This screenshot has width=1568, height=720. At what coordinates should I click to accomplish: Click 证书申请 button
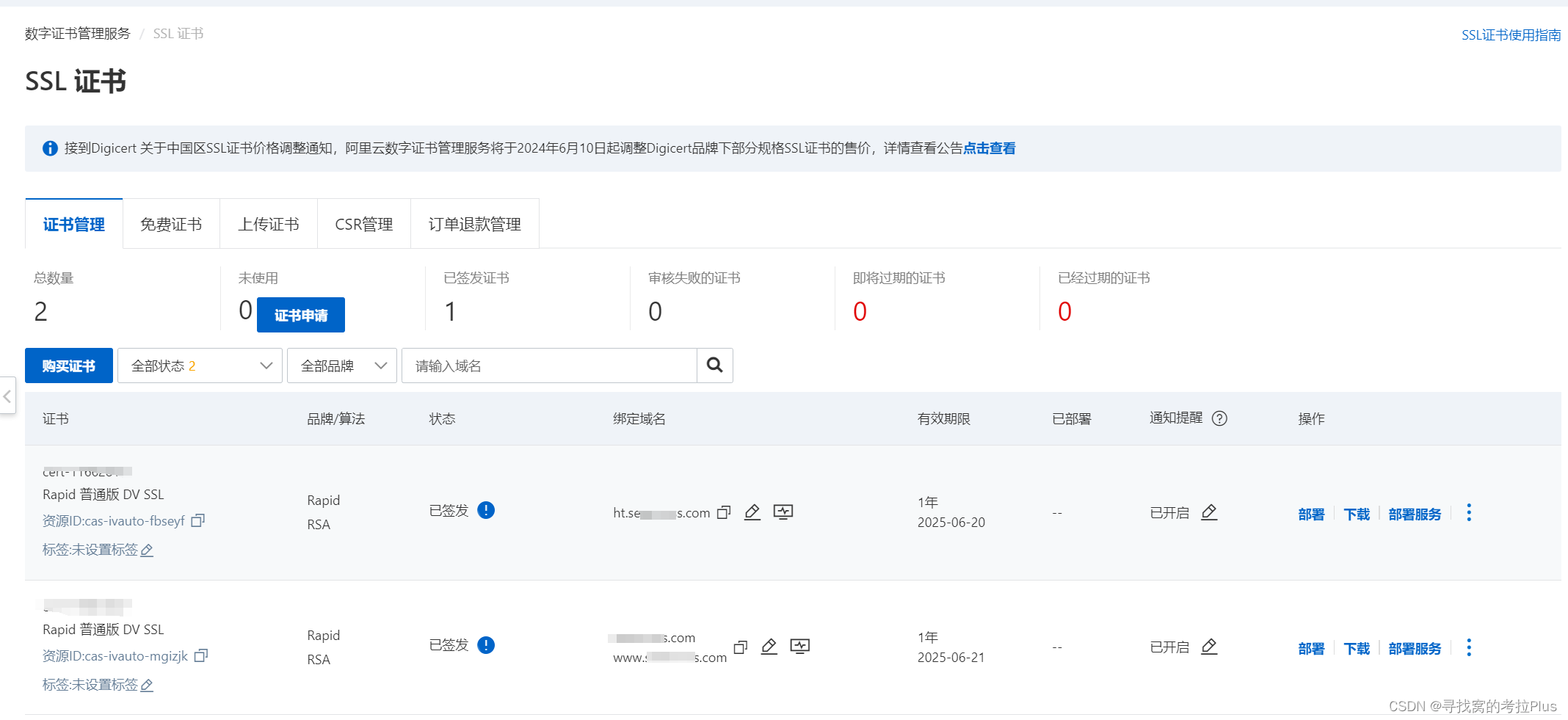(x=301, y=315)
